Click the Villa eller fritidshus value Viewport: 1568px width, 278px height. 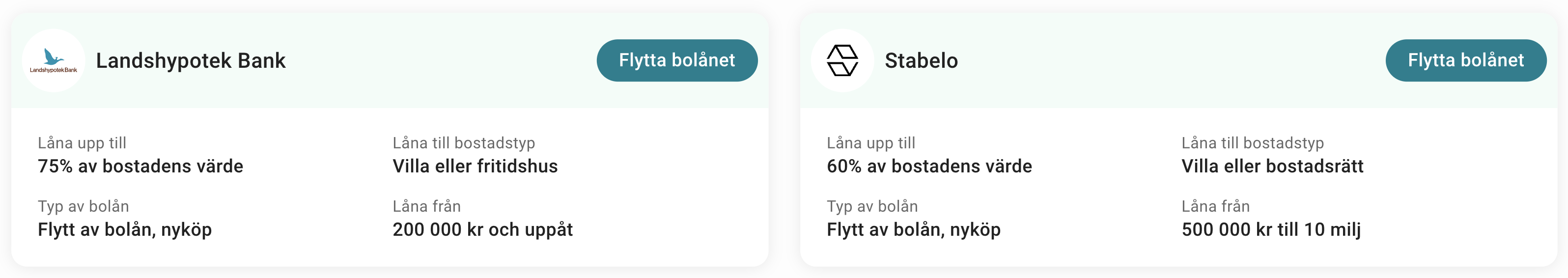tap(475, 166)
